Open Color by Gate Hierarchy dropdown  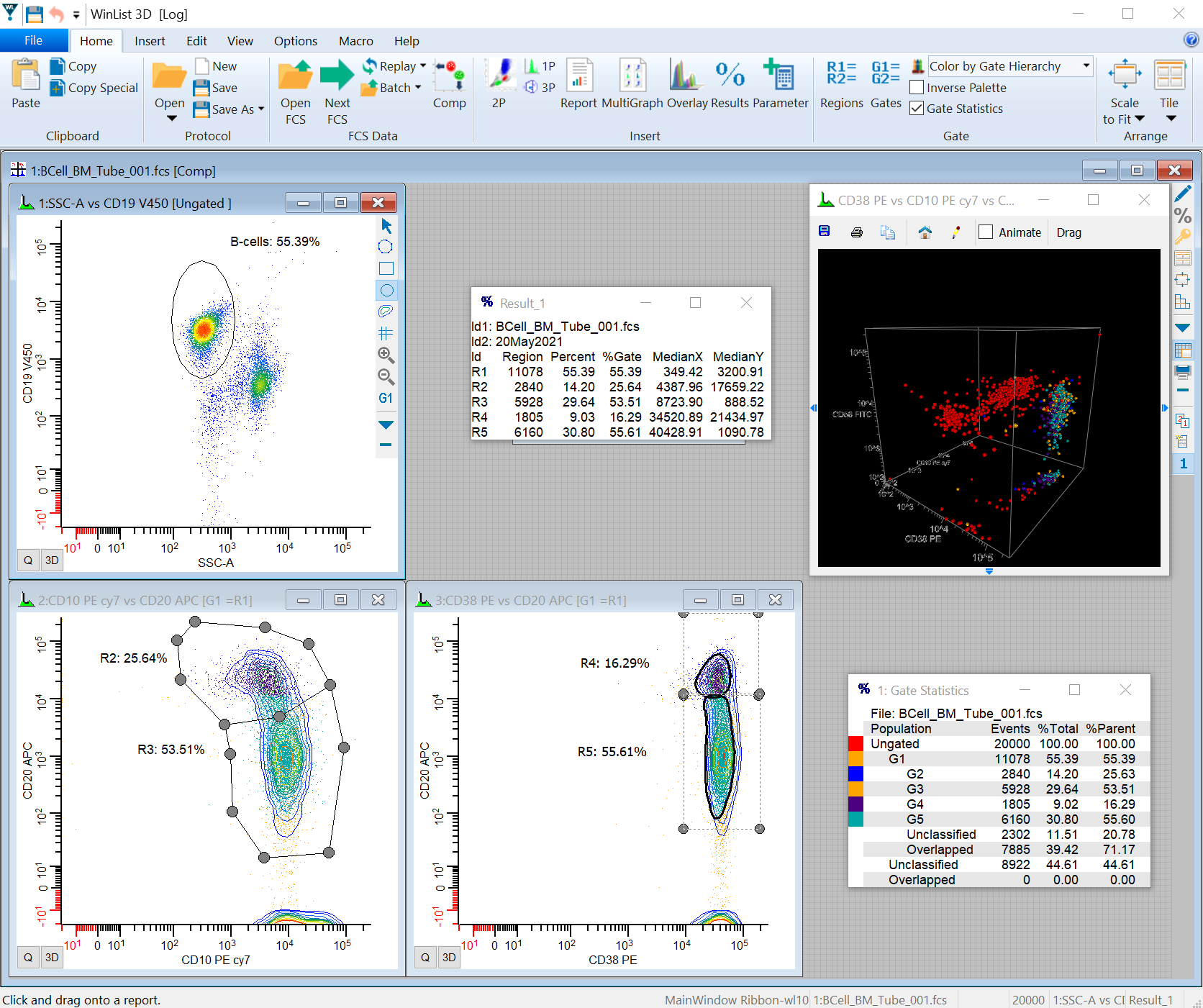click(x=1086, y=66)
